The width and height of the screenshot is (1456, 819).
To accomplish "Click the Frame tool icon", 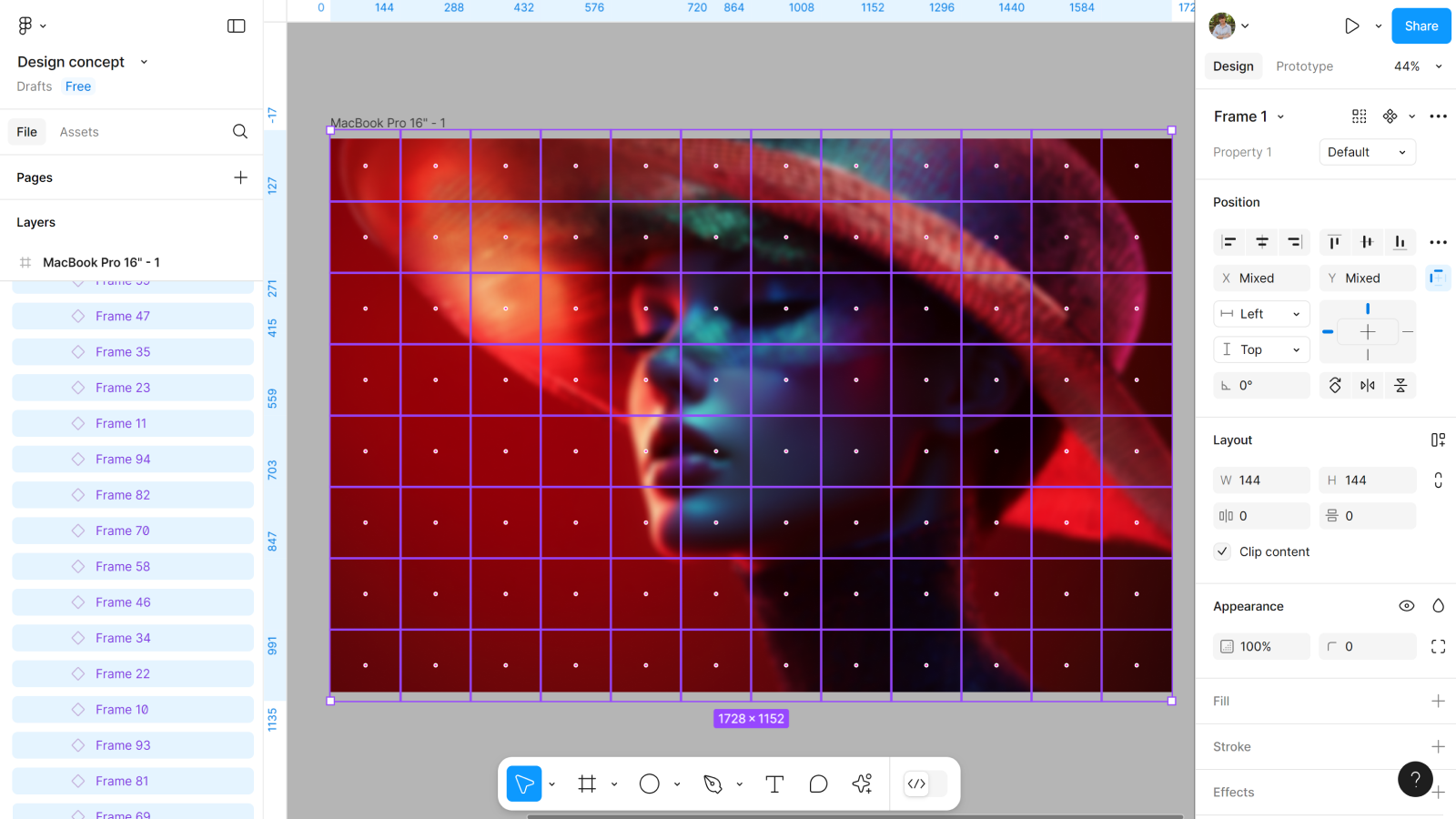I will pos(587,784).
